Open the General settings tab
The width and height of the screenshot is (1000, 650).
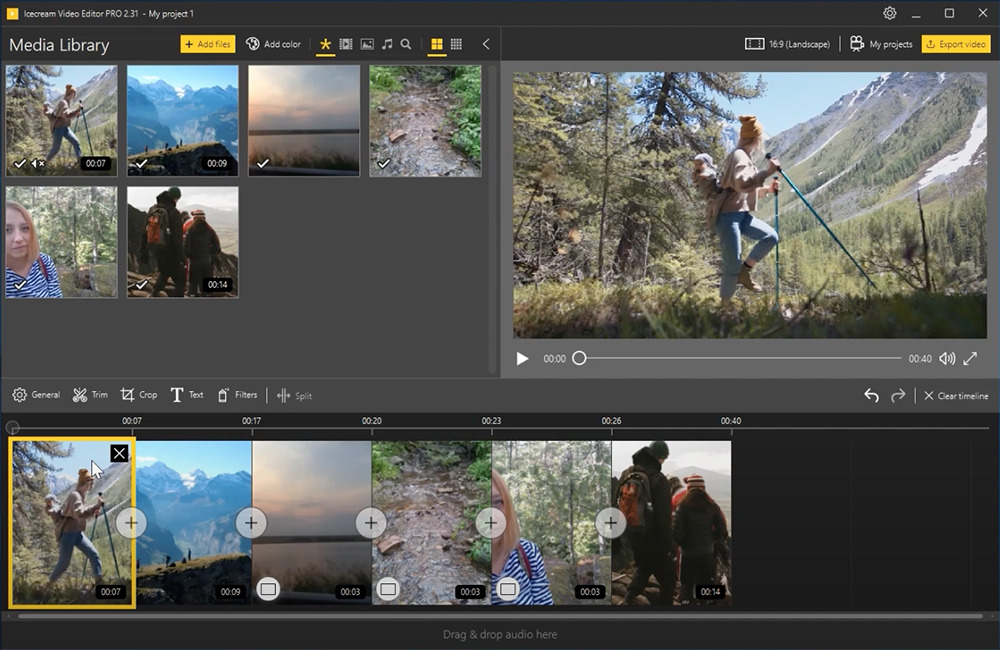coord(36,394)
